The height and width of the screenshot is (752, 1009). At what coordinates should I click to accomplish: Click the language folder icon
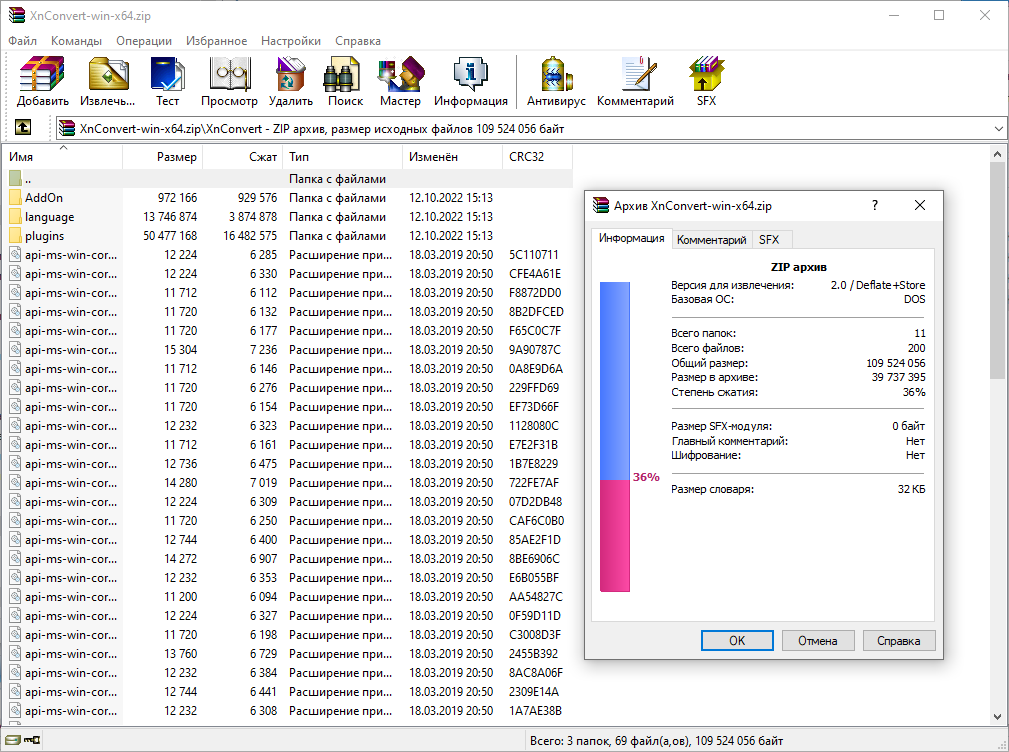click(x=15, y=217)
